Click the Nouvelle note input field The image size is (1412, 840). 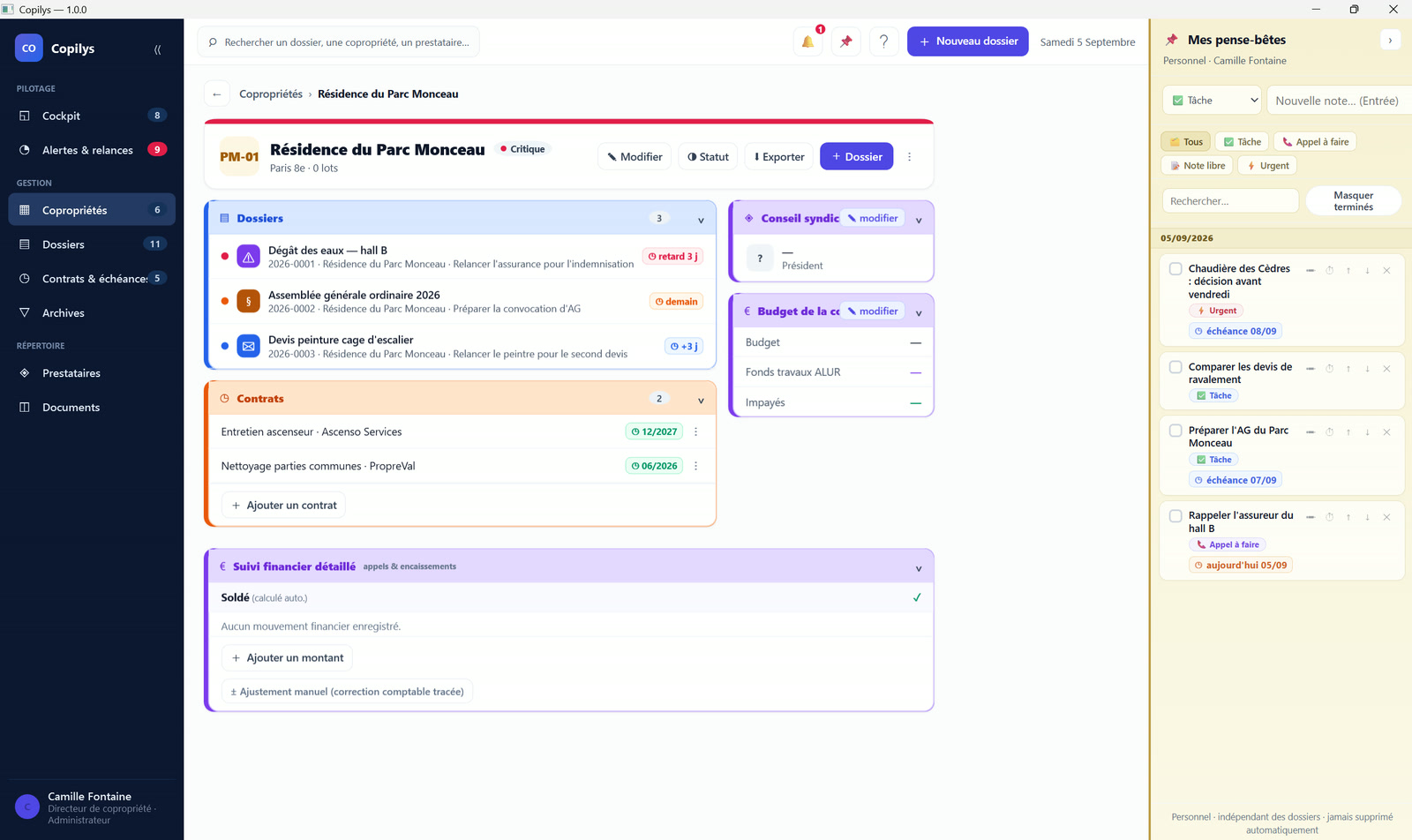coord(1340,101)
